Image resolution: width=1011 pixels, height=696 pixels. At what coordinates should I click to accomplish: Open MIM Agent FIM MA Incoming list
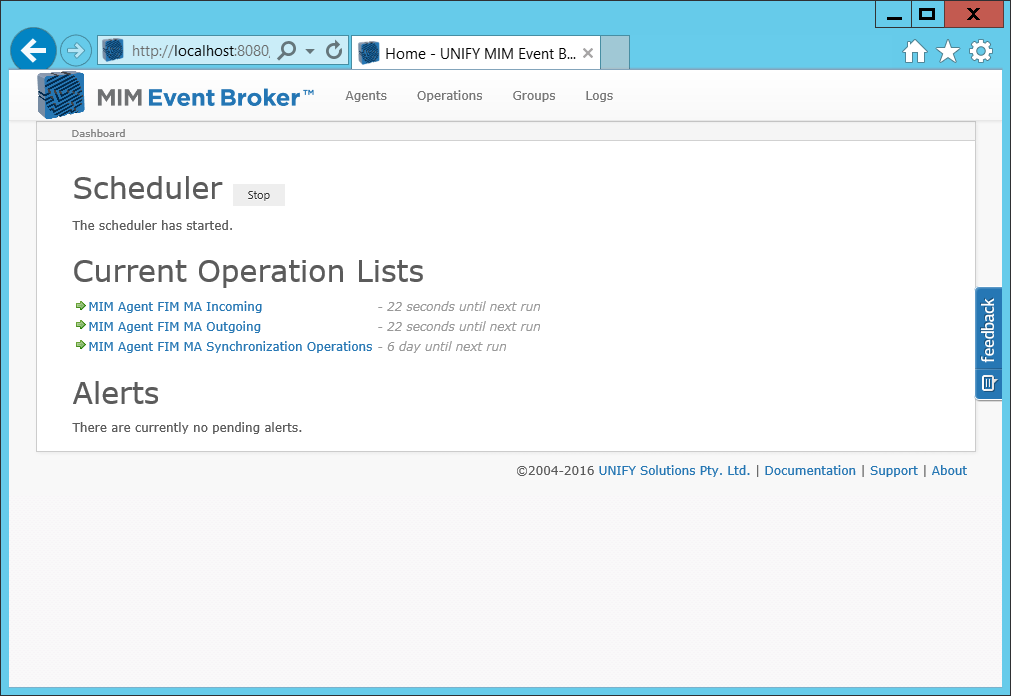[x=175, y=306]
